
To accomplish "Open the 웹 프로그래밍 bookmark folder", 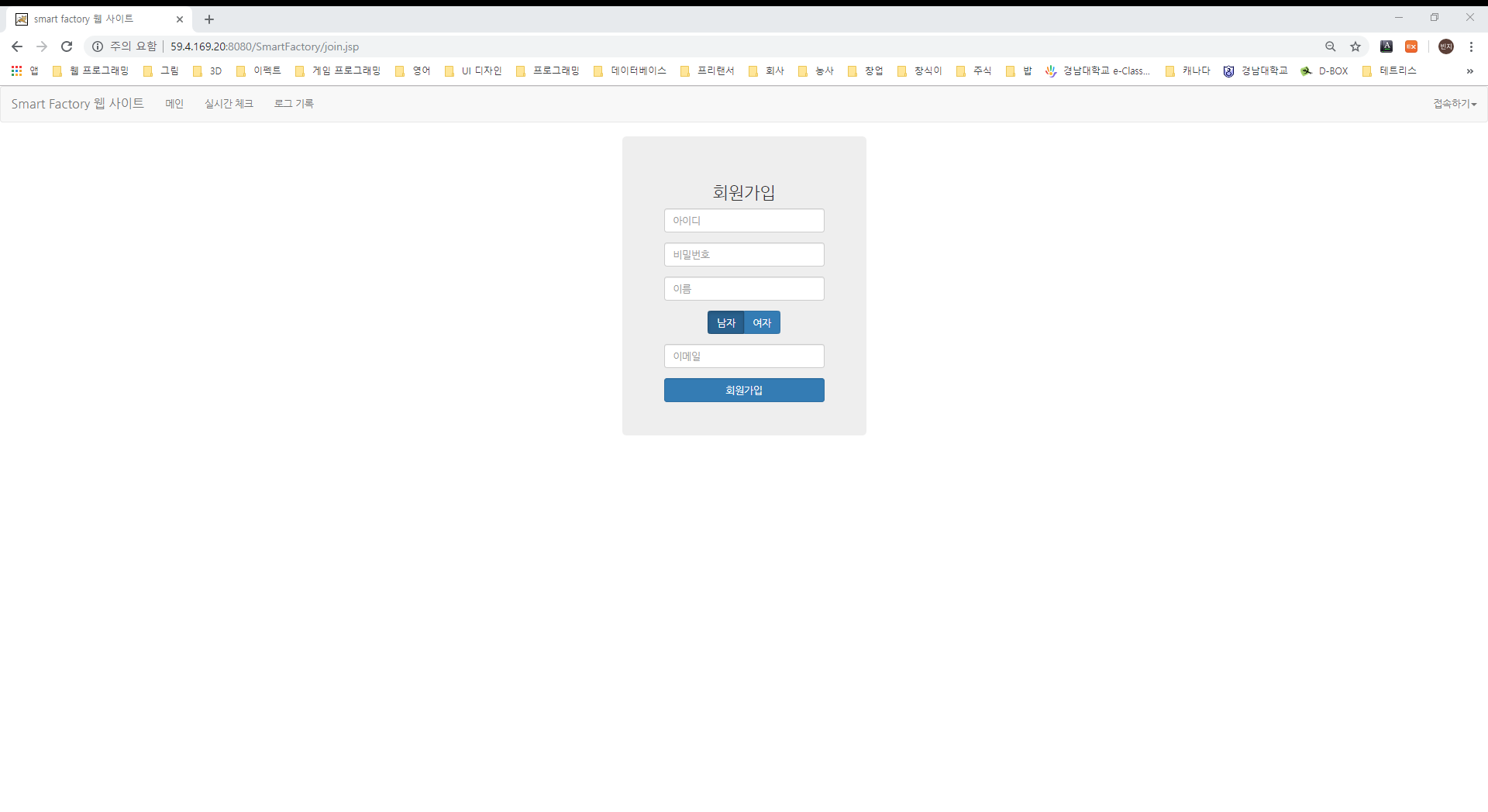I will pos(91,71).
